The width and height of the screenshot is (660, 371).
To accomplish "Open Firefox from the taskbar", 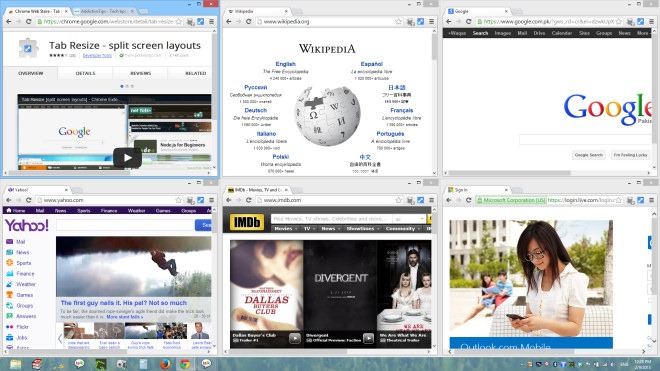I will click(x=165, y=363).
